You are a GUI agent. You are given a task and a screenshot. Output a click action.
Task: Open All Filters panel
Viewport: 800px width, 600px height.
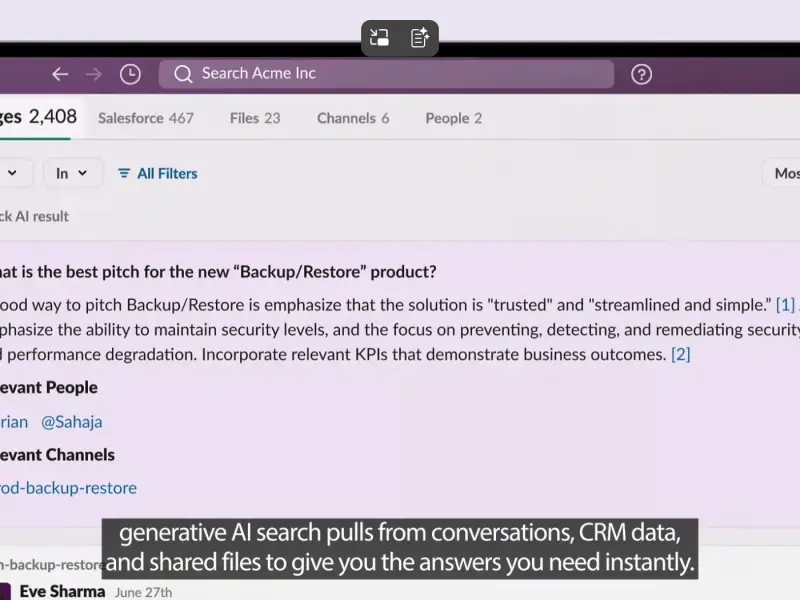157,173
